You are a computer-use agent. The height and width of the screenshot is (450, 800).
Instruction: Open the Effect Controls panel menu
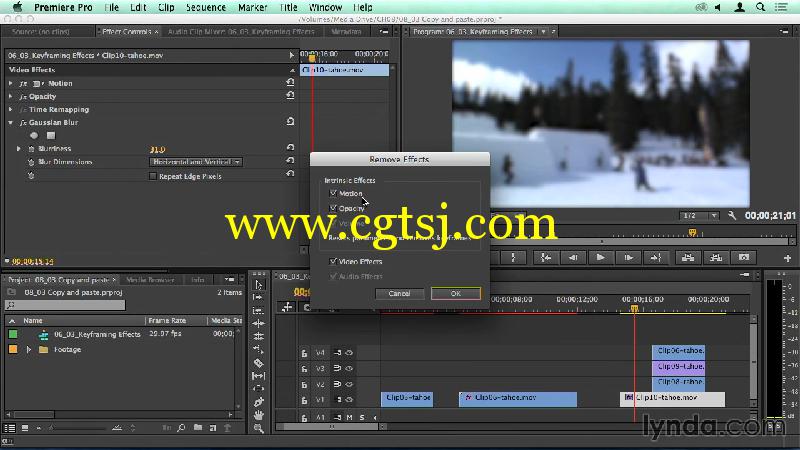coord(384,32)
